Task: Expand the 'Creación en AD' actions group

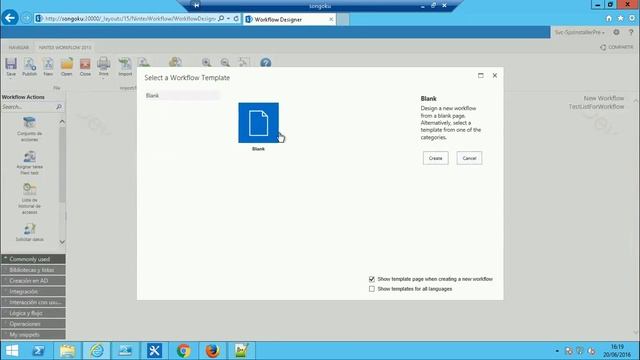Action: 33,281
